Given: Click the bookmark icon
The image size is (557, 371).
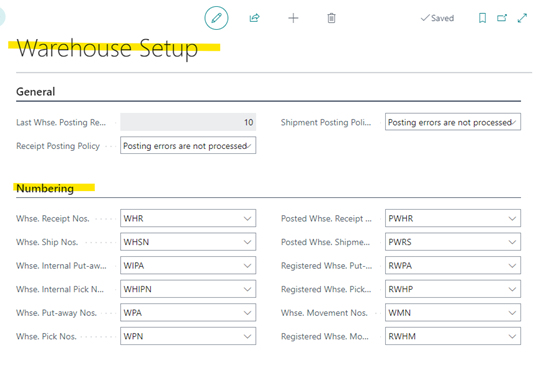Looking at the screenshot, I should (x=482, y=18).
